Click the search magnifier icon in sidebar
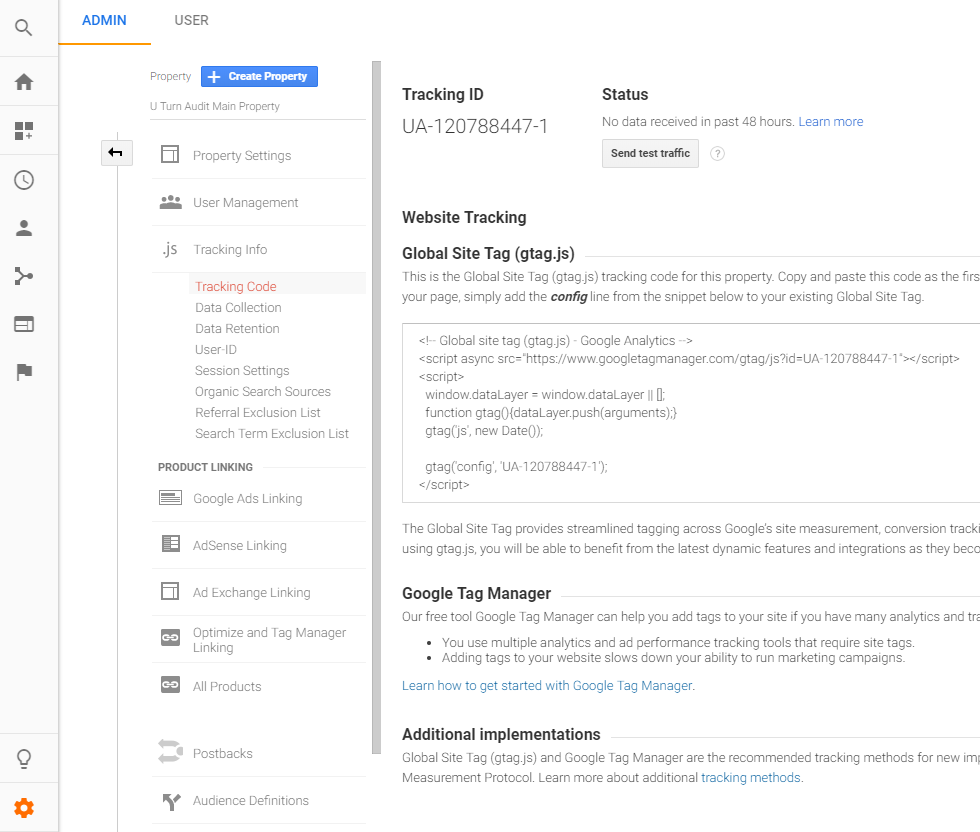This screenshot has width=980, height=832. coord(24,28)
